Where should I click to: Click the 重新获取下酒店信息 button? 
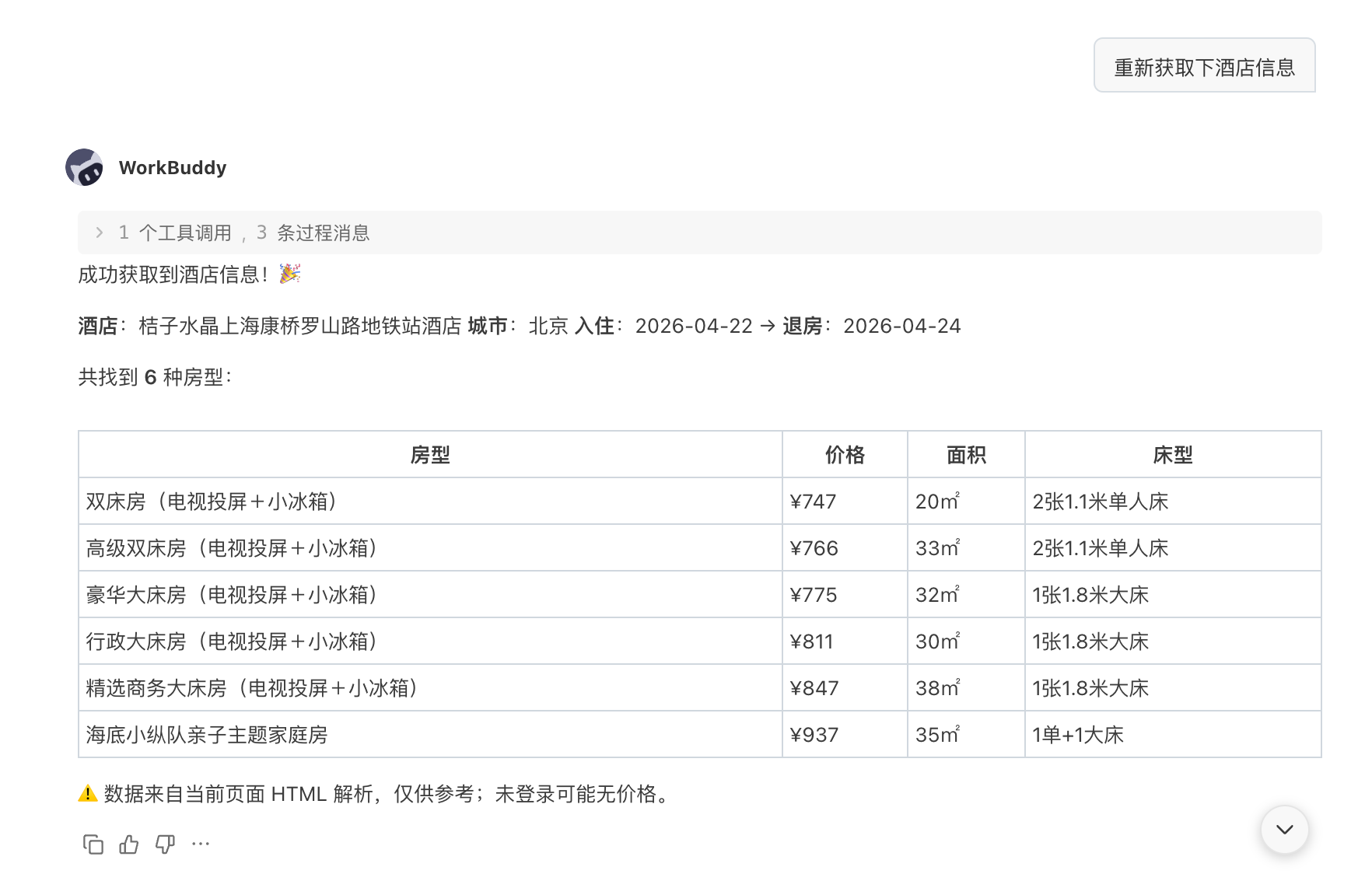click(x=1204, y=66)
